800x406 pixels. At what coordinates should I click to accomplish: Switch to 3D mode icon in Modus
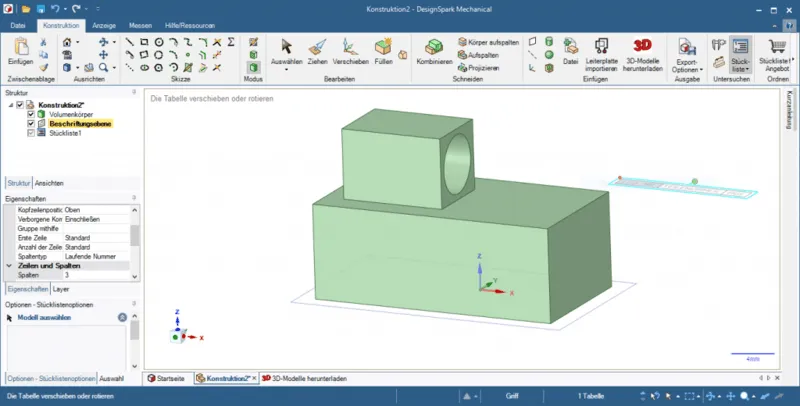(254, 67)
